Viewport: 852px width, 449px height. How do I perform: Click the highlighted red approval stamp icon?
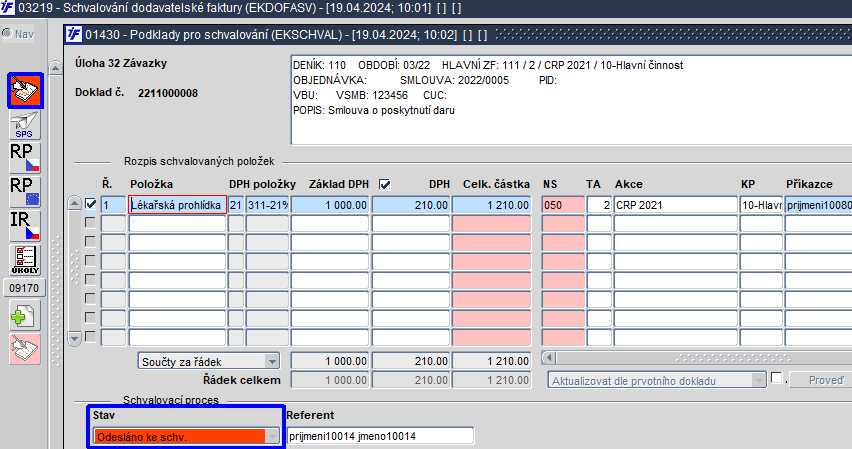point(25,90)
